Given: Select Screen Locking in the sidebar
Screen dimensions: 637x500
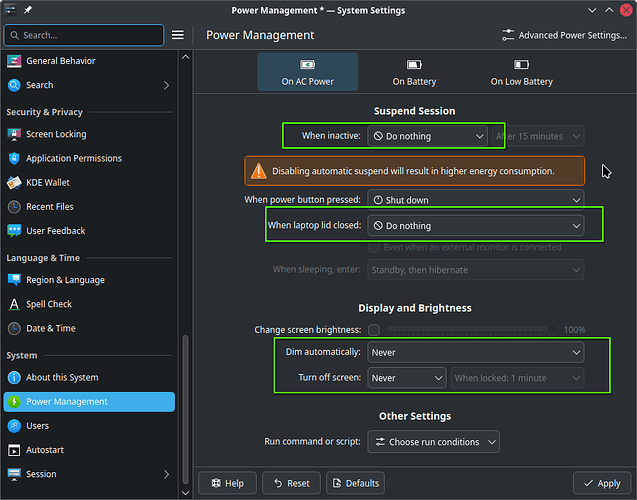Looking at the screenshot, I should coord(89,134).
